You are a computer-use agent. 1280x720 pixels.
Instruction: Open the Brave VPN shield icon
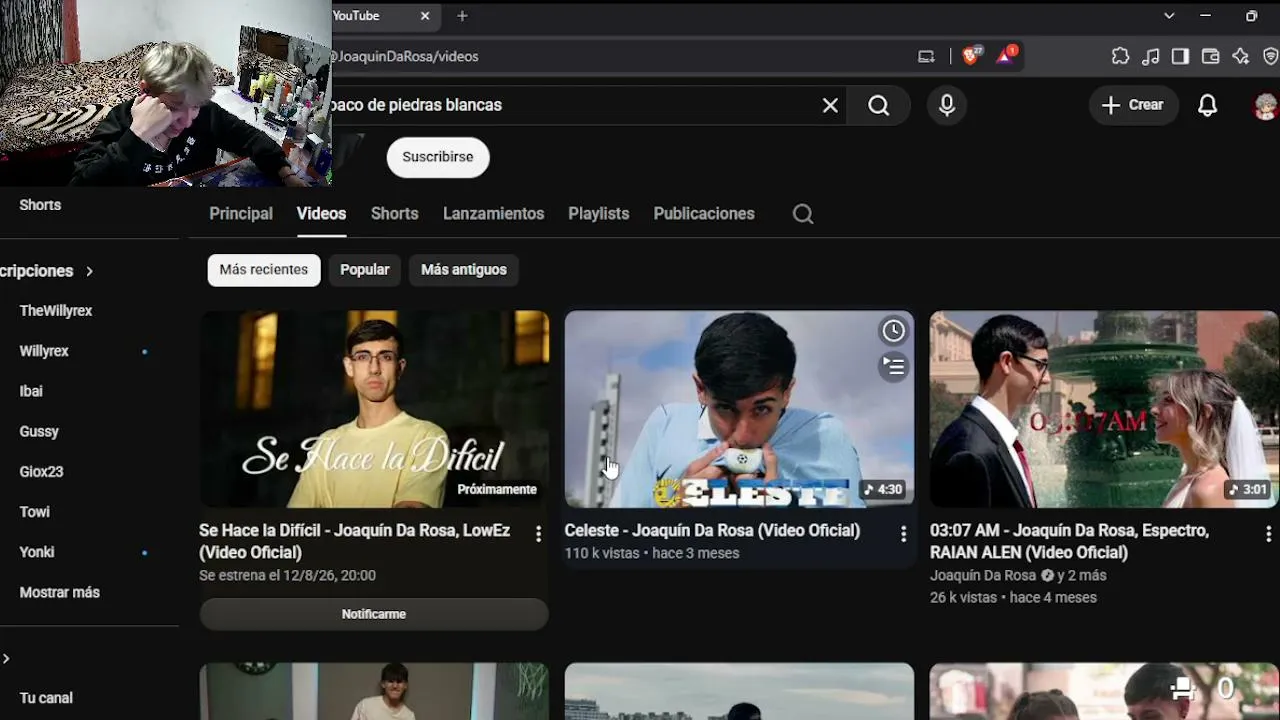pyautogui.click(x=1270, y=56)
